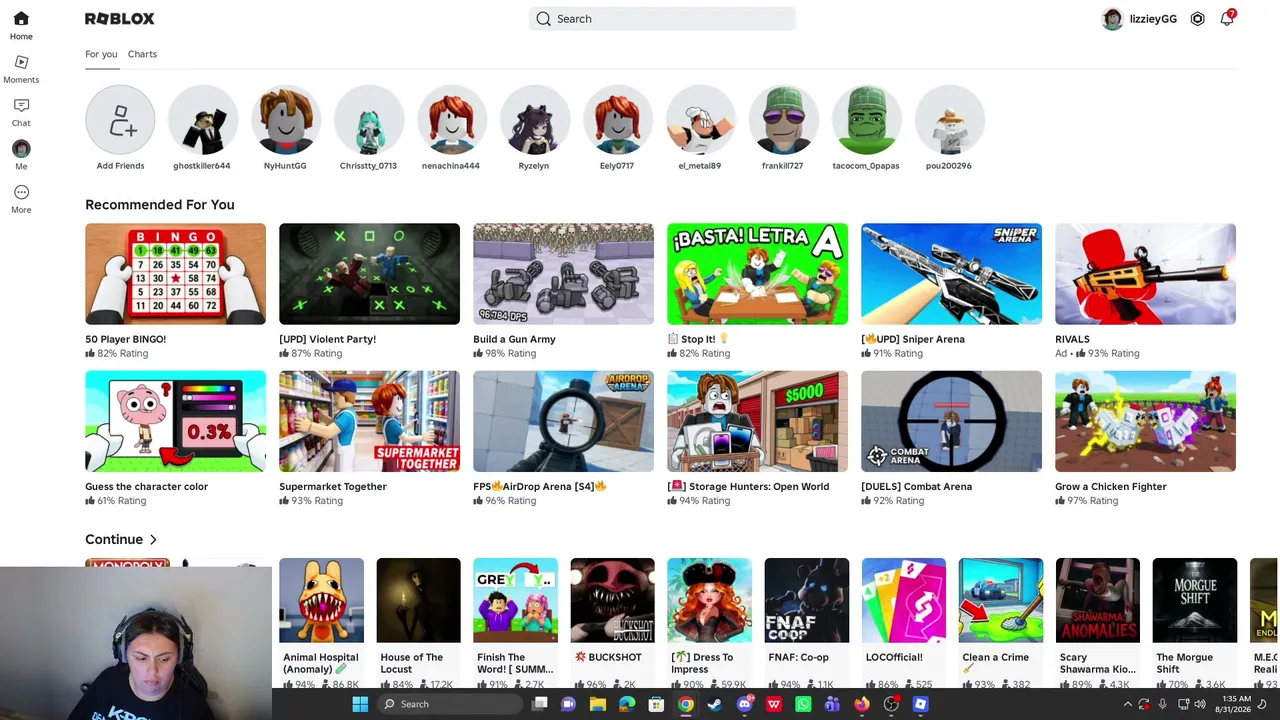The height and width of the screenshot is (720, 1280).
Task: Click the Roblox logo
Action: pyautogui.click(x=120, y=19)
